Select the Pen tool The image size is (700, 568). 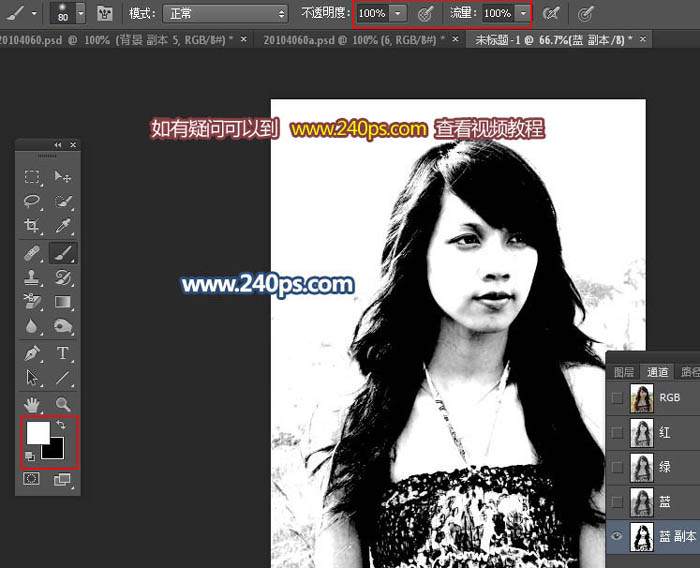click(32, 353)
